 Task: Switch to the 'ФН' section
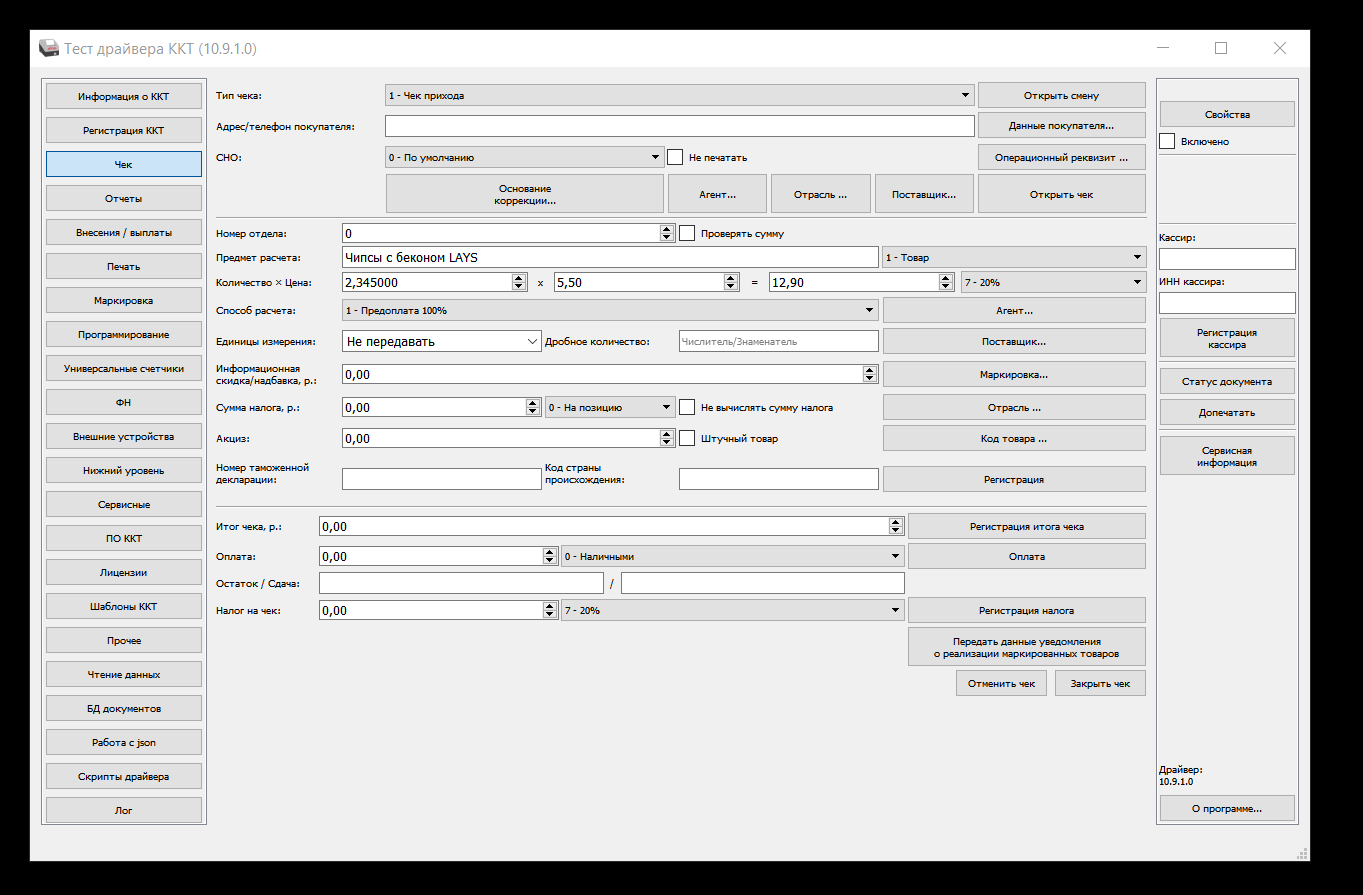(124, 402)
